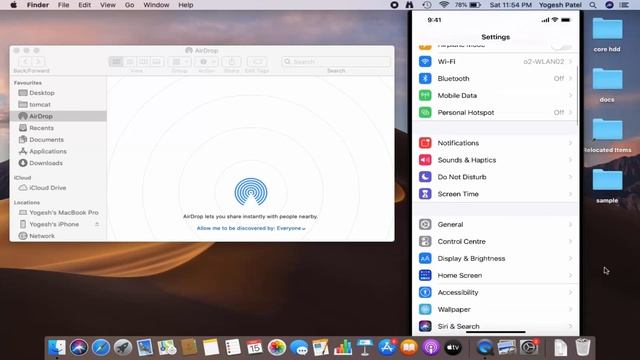This screenshot has height=360, width=640.
Task: Click the Finder Forward arrow
Action: pyautogui.click(x=38, y=62)
